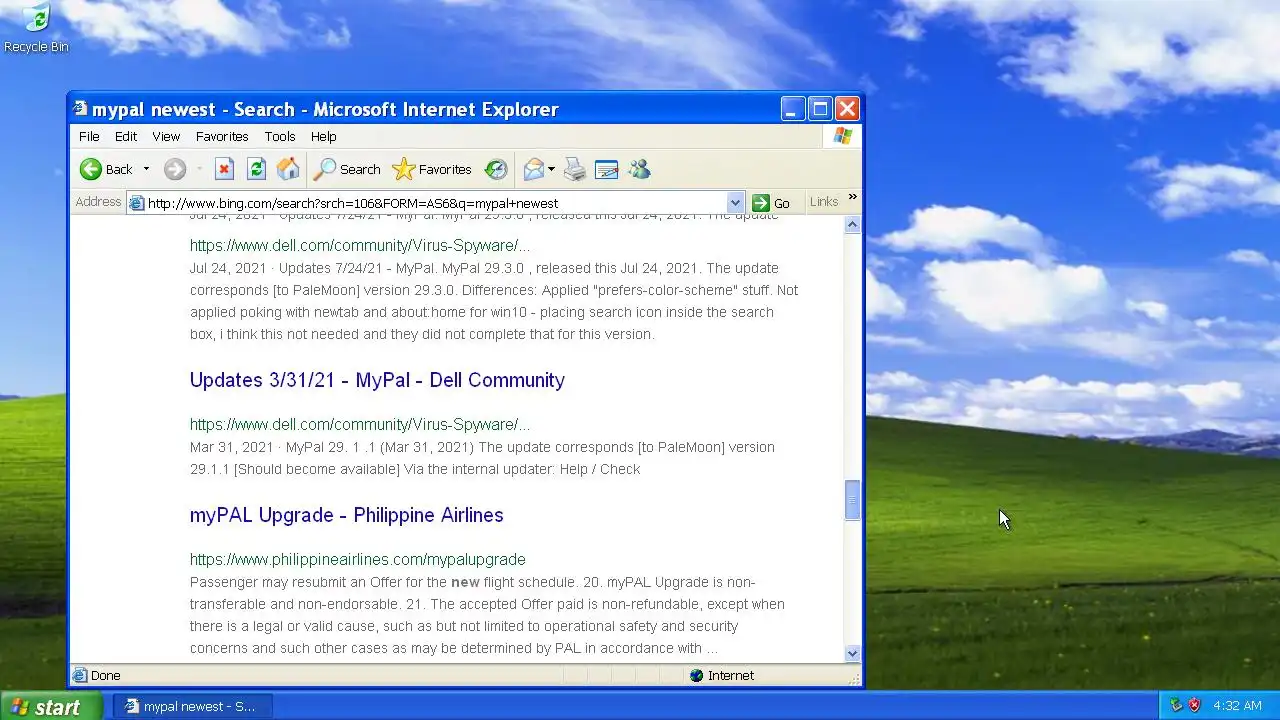Open the Forward button history dropdown arrow
This screenshot has width=1280, height=720.
[x=199, y=169]
